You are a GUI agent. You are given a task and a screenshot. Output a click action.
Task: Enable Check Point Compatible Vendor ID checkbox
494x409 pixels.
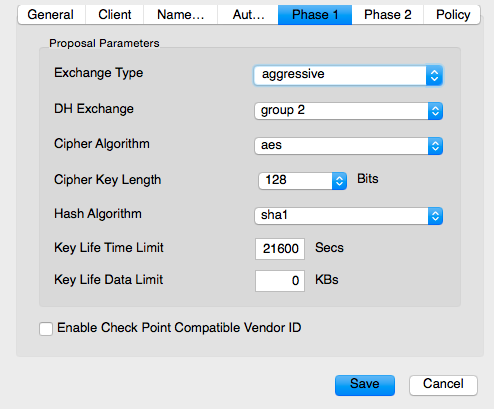(46, 329)
